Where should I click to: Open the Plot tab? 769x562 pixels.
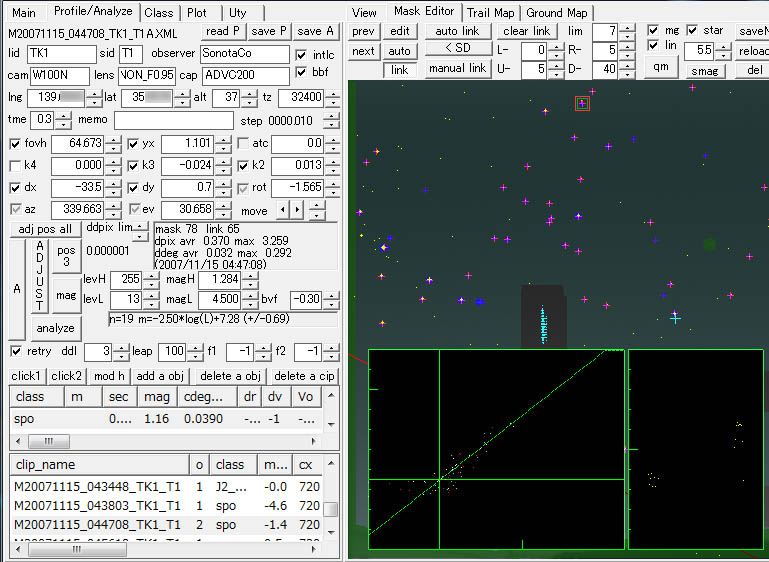tap(196, 13)
